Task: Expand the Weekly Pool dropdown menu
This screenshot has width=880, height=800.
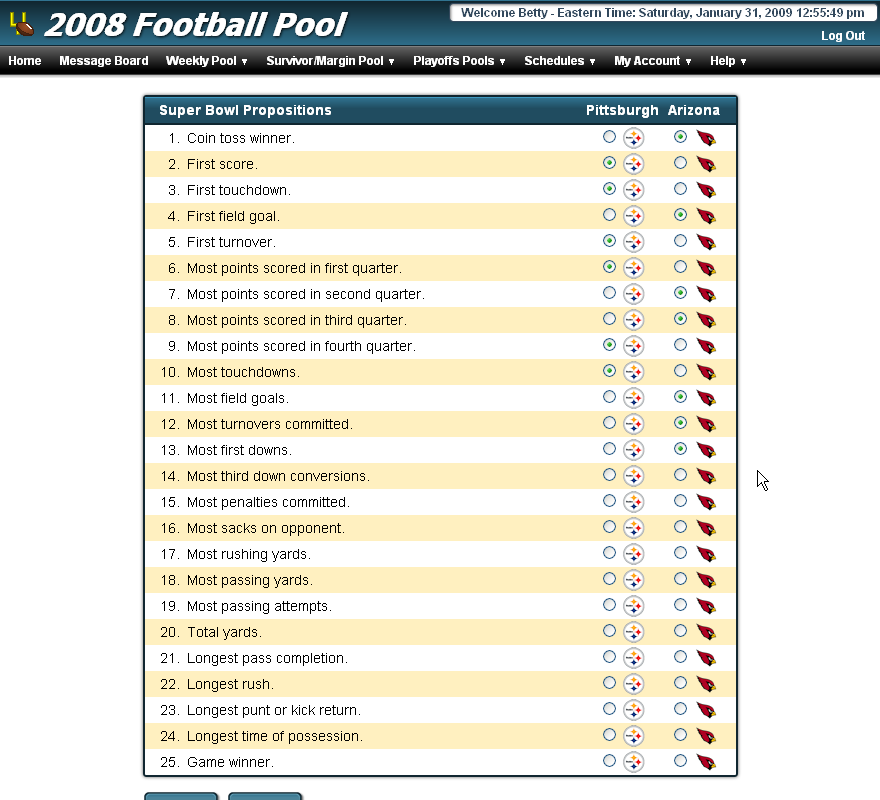Action: click(x=207, y=61)
